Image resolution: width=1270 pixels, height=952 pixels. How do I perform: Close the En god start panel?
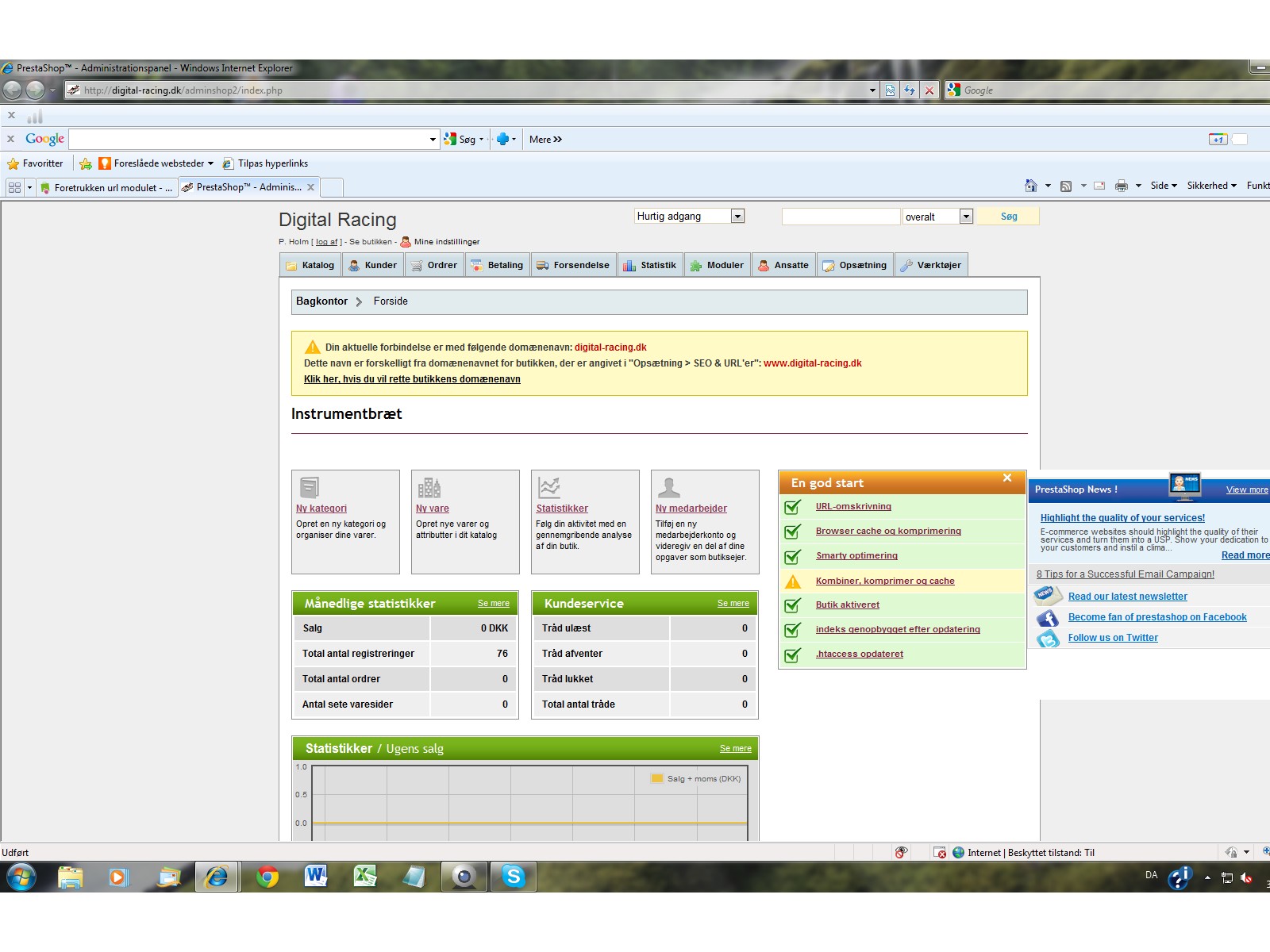click(x=1007, y=478)
